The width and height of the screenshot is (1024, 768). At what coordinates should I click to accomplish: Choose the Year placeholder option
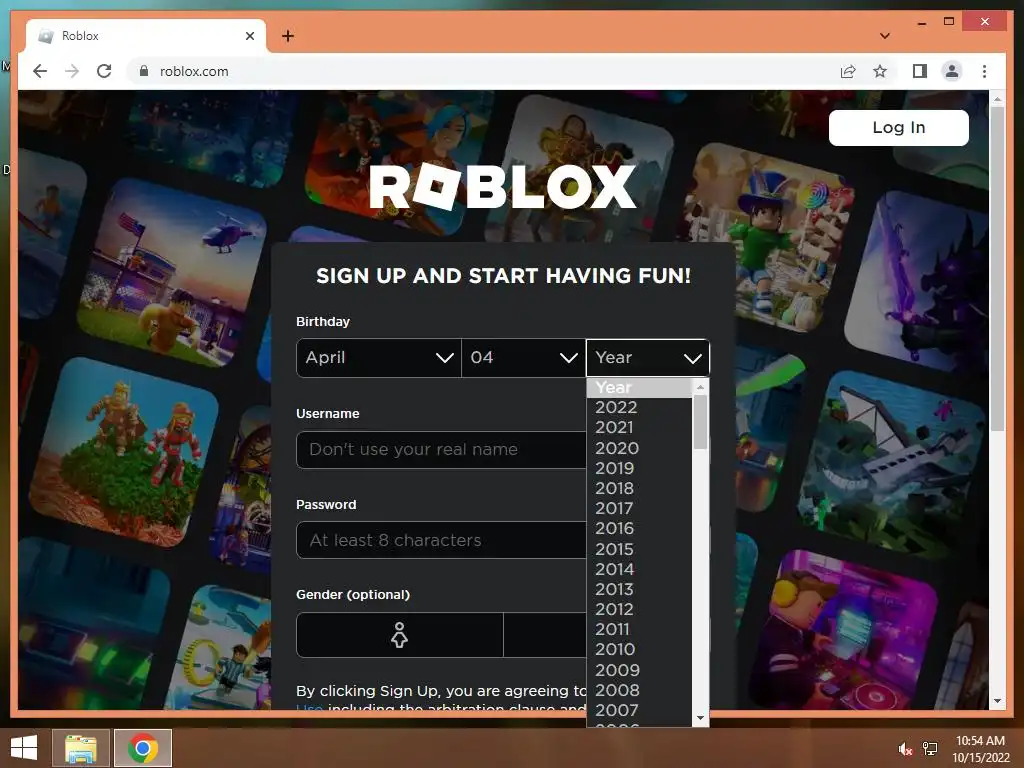640,387
